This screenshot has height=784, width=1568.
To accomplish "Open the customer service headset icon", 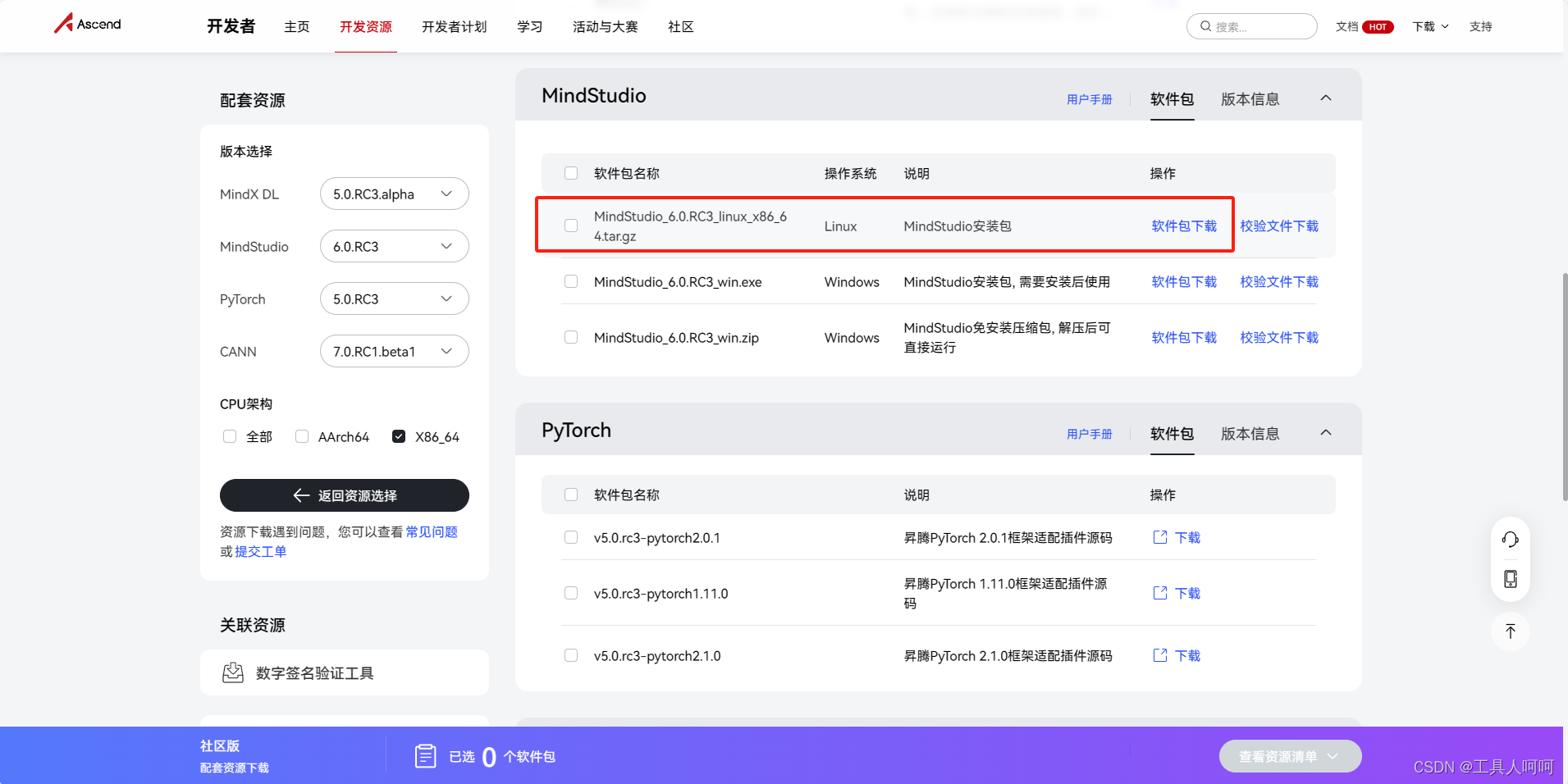I will (x=1510, y=539).
